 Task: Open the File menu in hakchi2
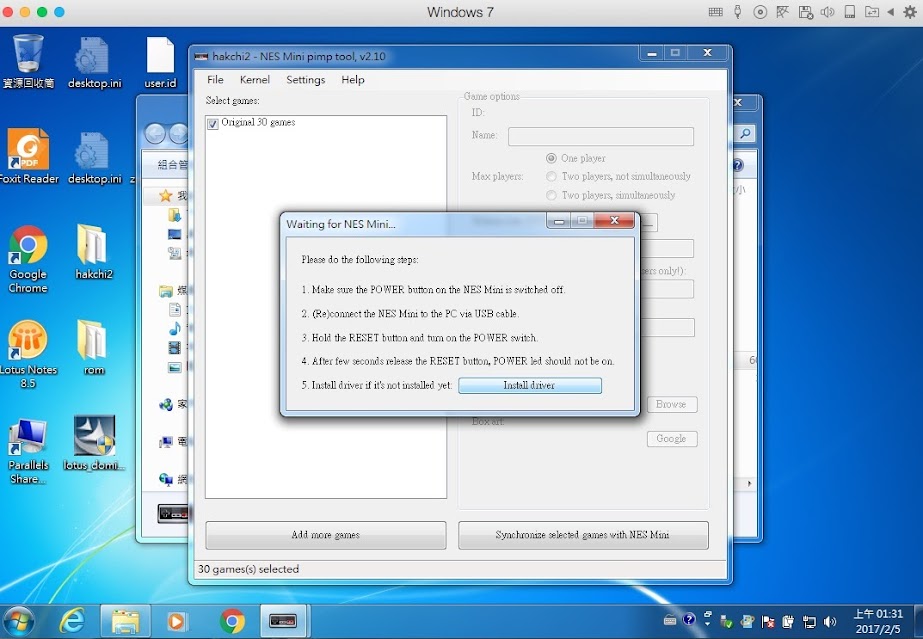215,79
